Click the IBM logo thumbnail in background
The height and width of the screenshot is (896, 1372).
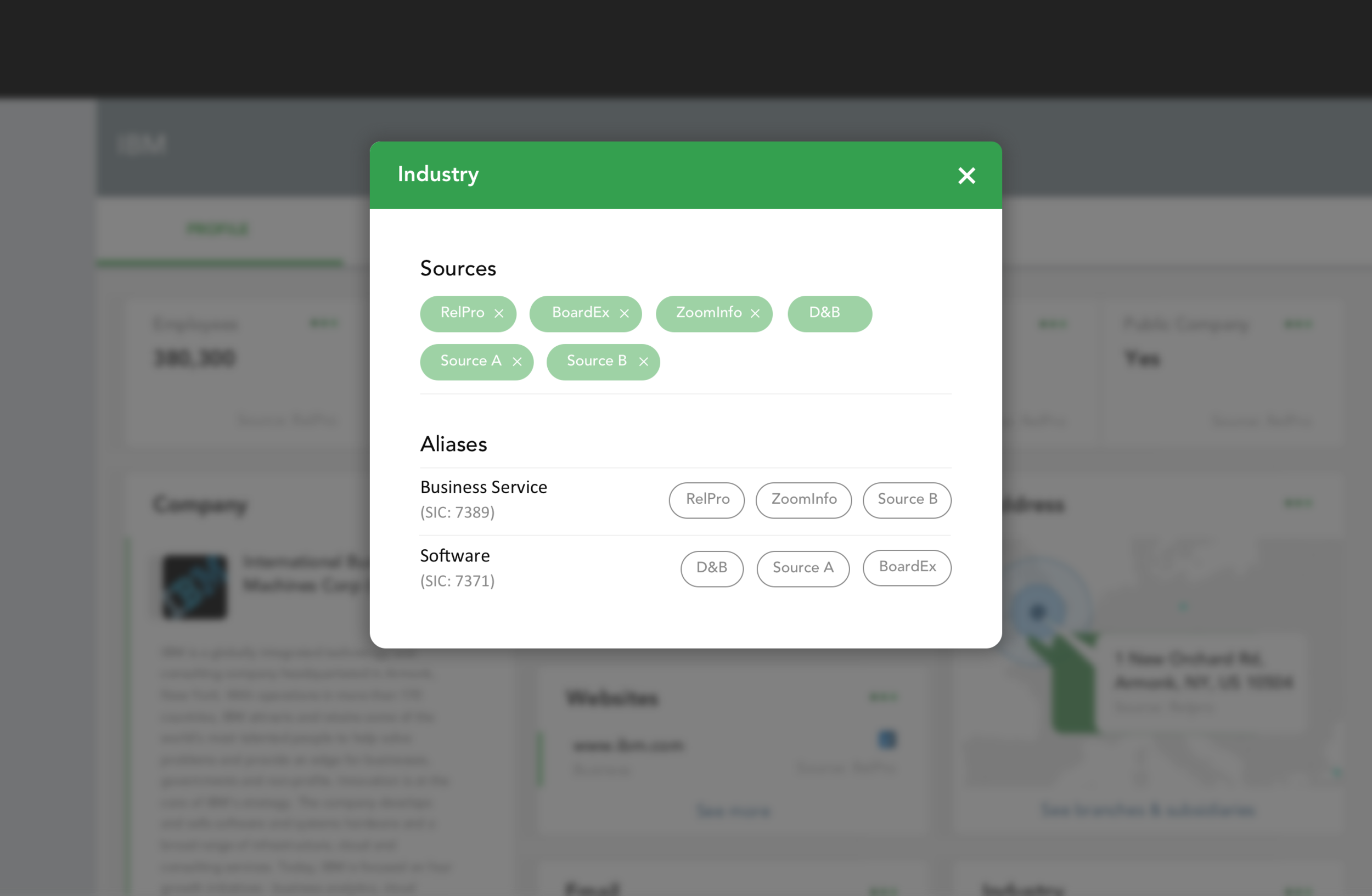point(194,587)
